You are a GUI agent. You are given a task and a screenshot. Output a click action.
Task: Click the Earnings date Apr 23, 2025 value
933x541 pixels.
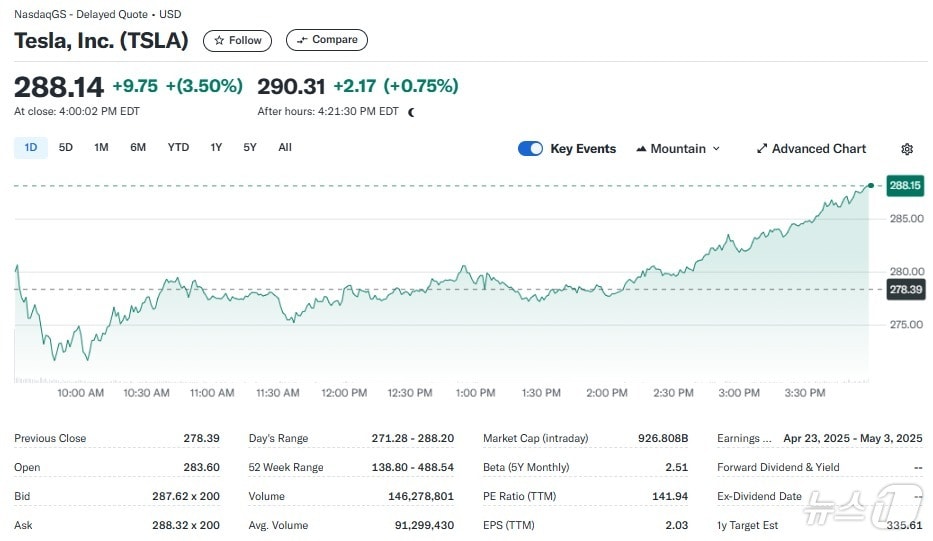click(x=817, y=438)
